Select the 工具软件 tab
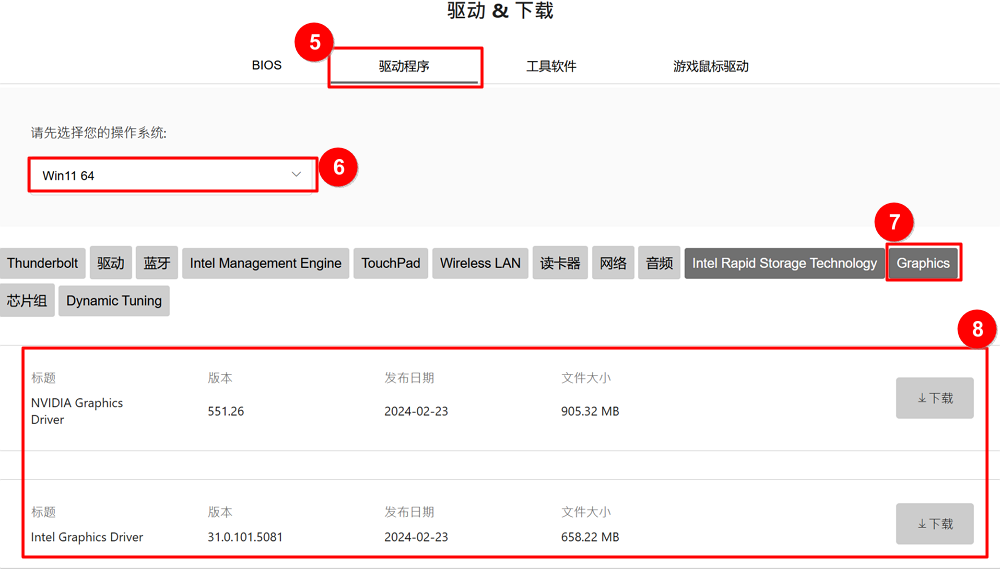 [551, 67]
